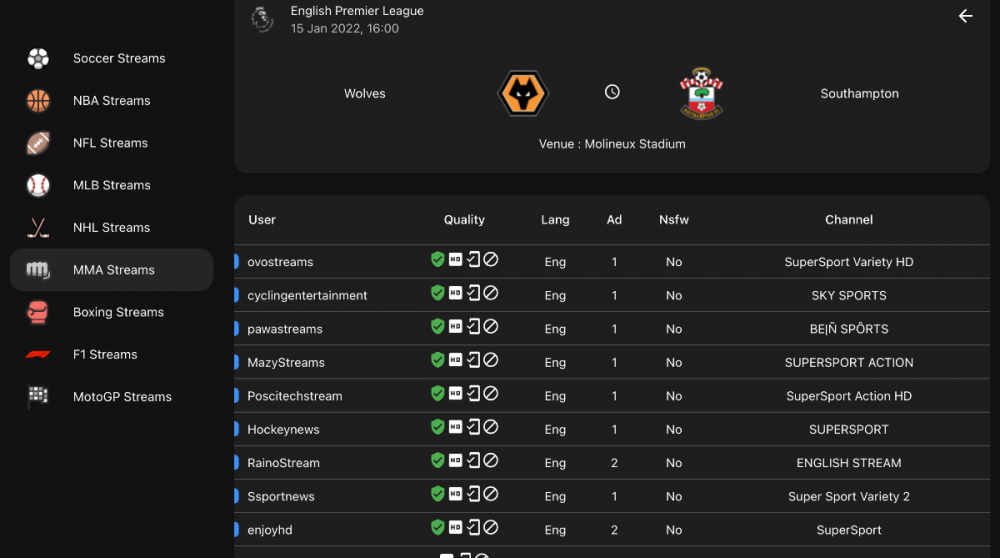Click the Quality column header
This screenshot has height=558, width=1000.
pos(464,219)
